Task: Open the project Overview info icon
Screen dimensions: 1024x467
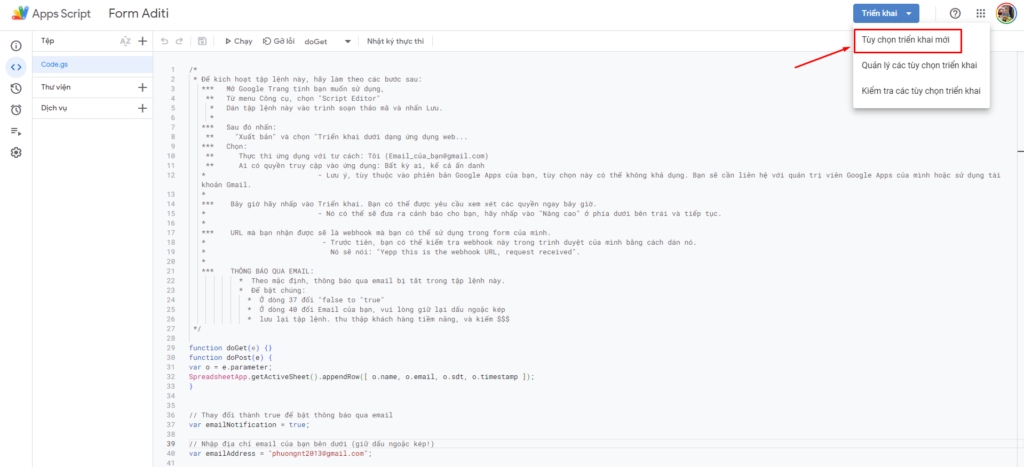Action: click(16, 46)
